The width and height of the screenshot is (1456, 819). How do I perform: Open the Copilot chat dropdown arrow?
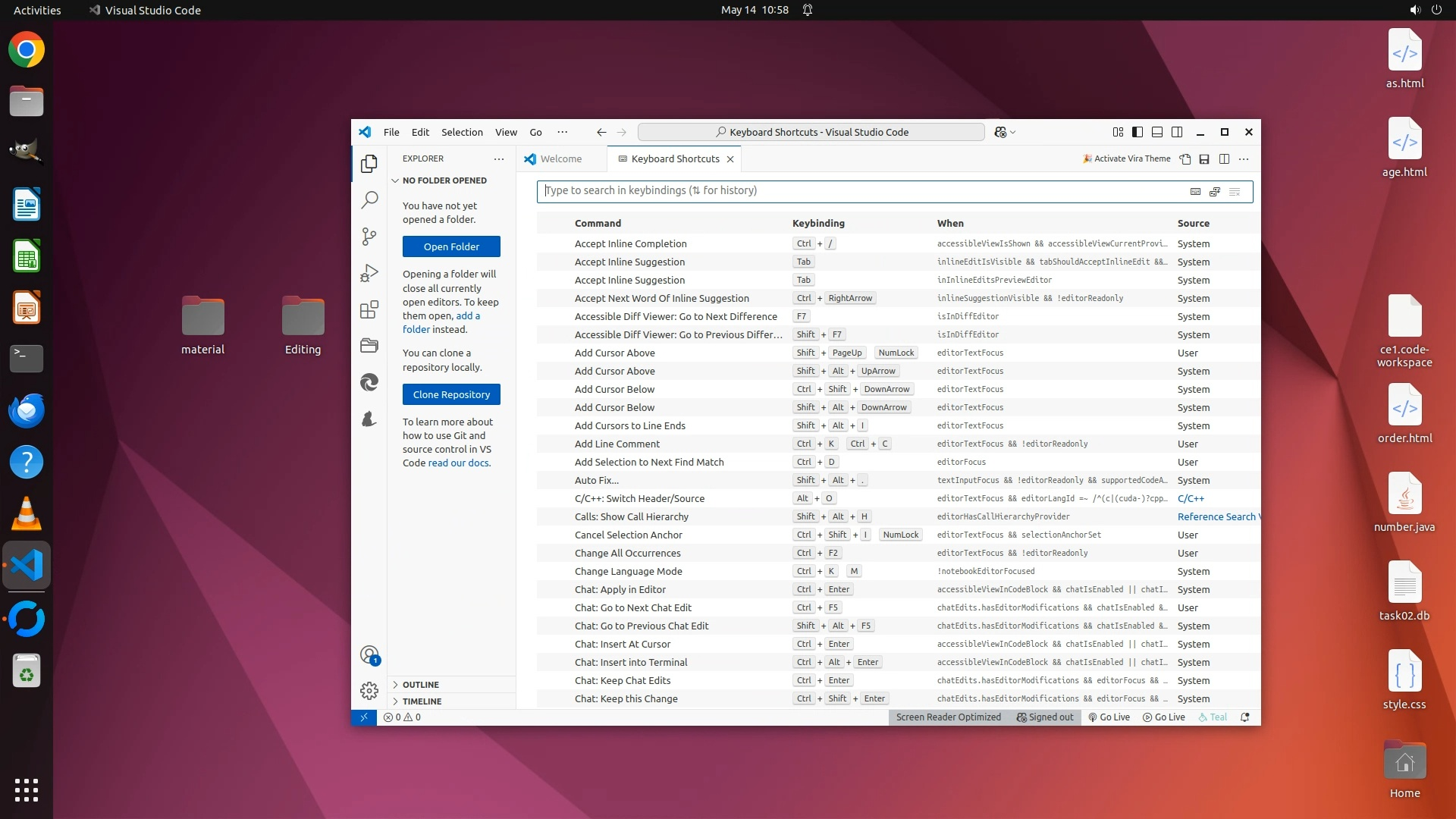tap(1013, 133)
